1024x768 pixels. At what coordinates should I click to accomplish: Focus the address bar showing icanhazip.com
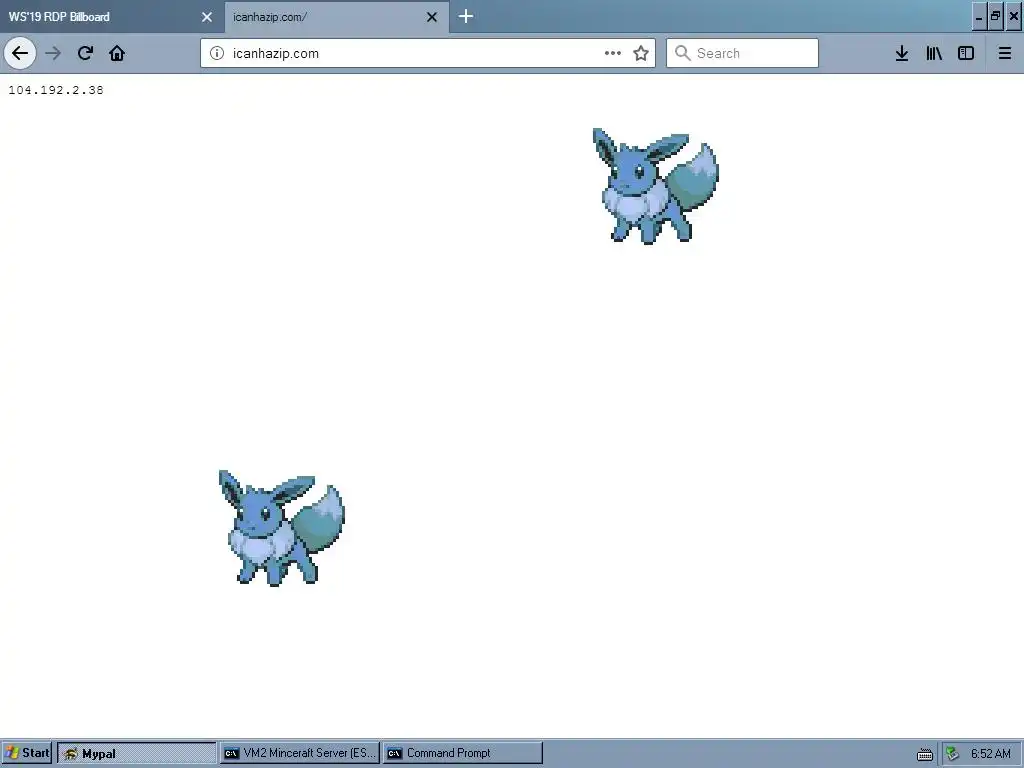coord(428,53)
